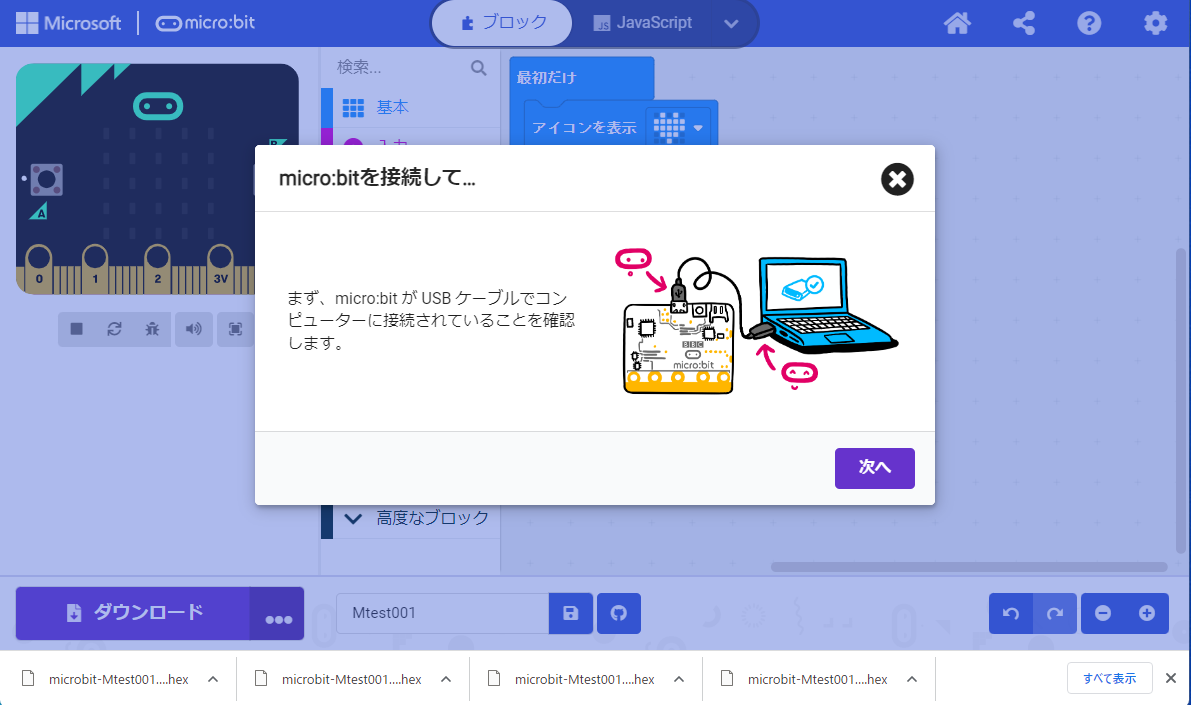This screenshot has width=1191, height=705.
Task: Go to the Home screen icon
Action: point(957,24)
